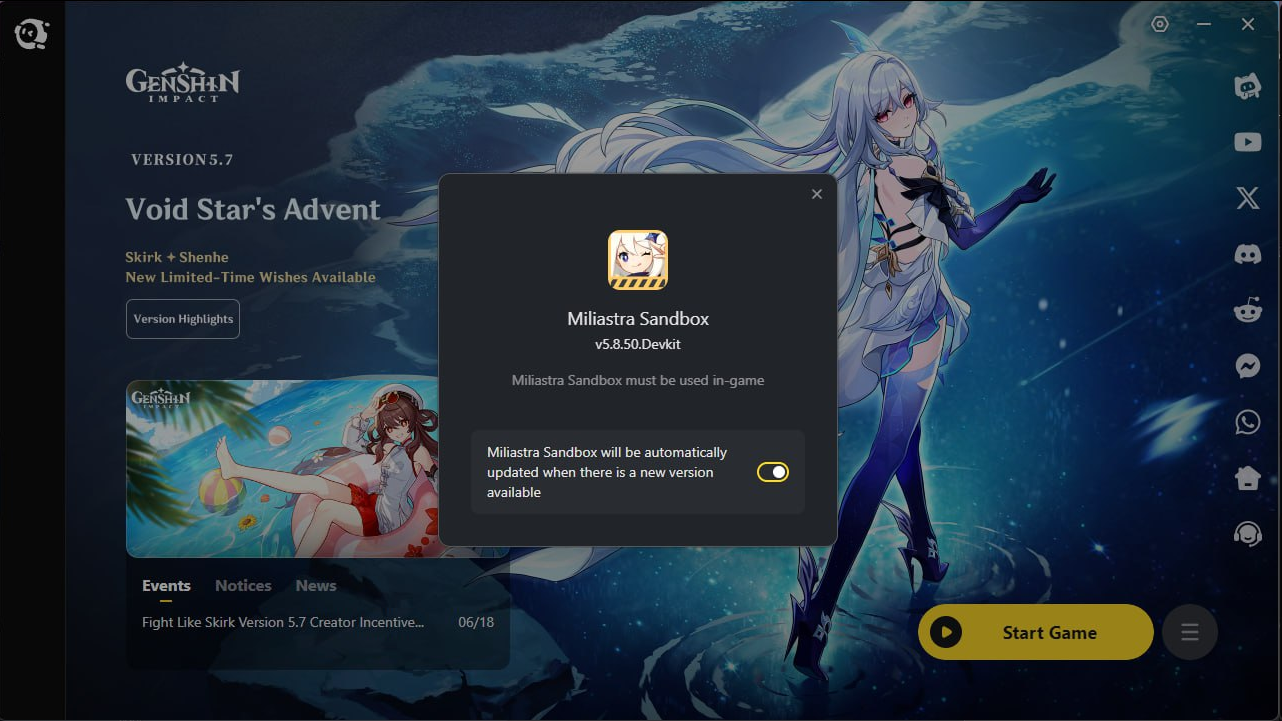Viewport: 1282px width, 721px height.
Task: Click the automatic update description text
Action: pyautogui.click(x=607, y=472)
